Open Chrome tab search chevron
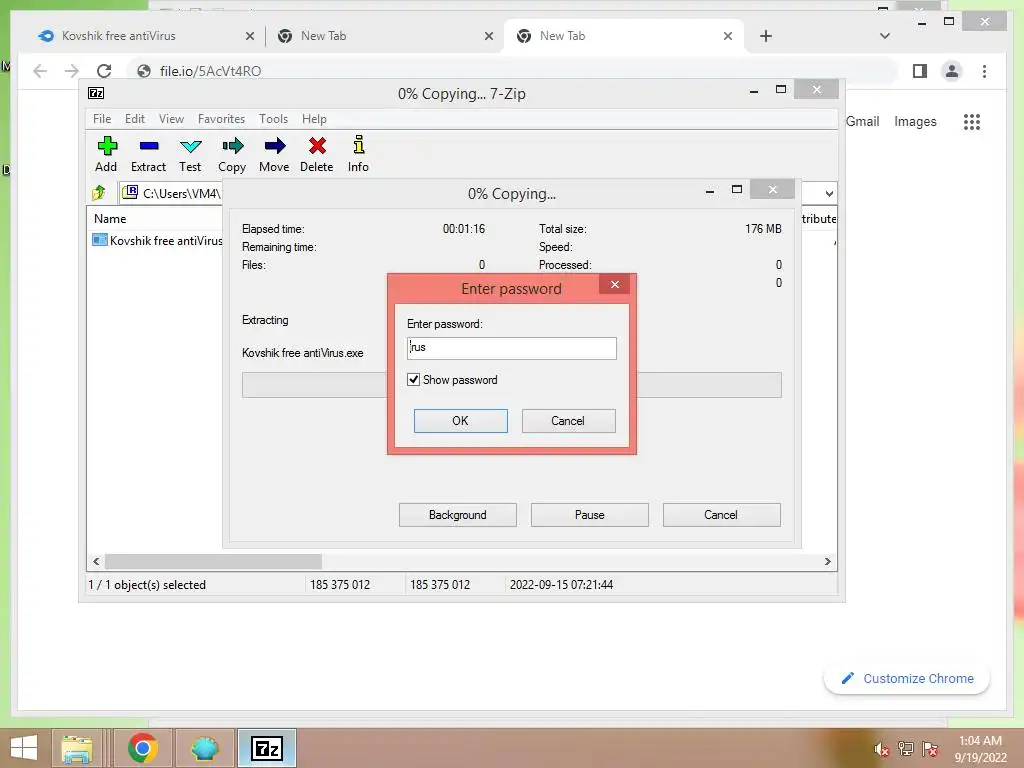Image resolution: width=1024 pixels, height=768 pixels. [885, 36]
